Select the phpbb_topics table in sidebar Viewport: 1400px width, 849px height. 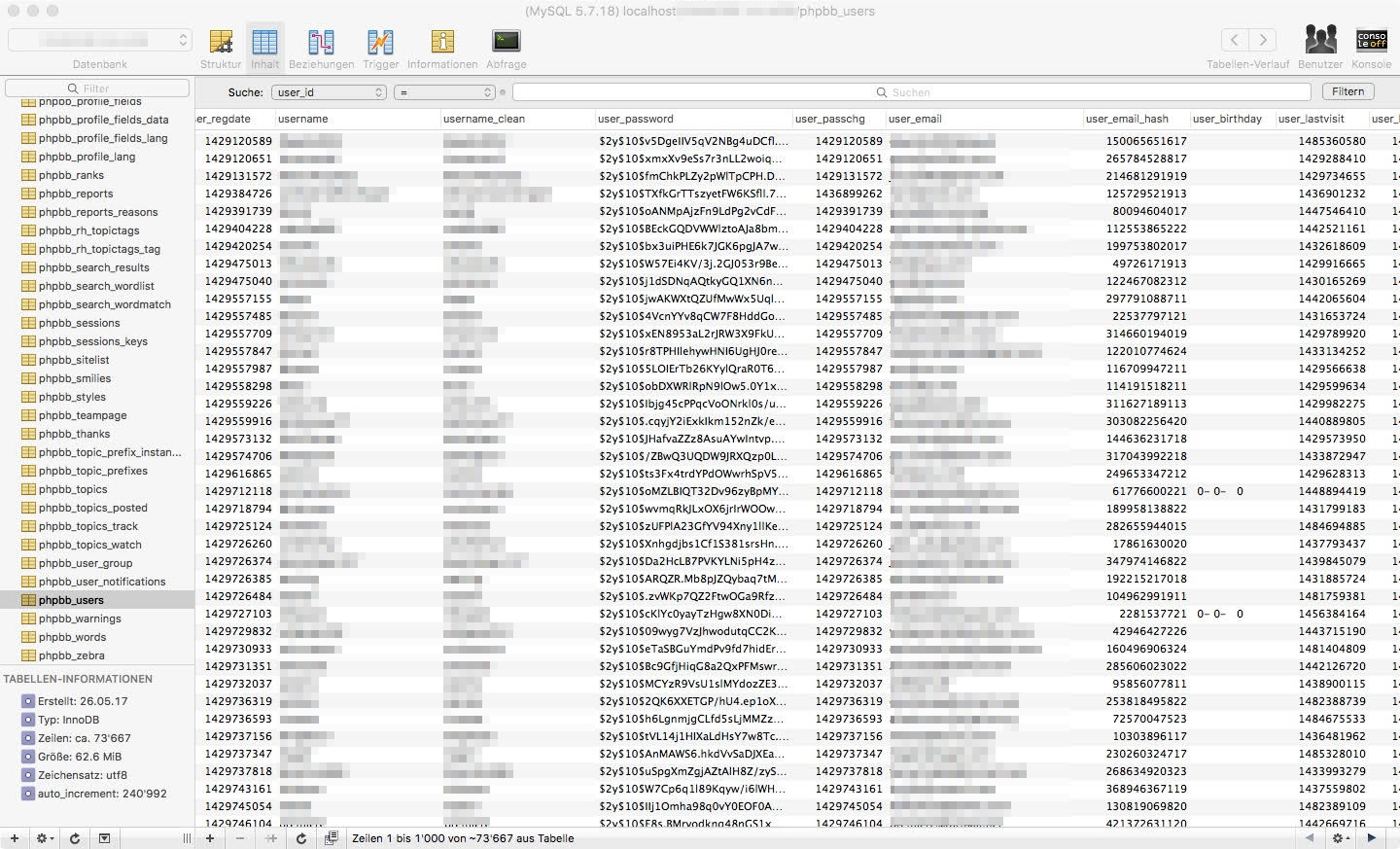[x=74, y=489]
